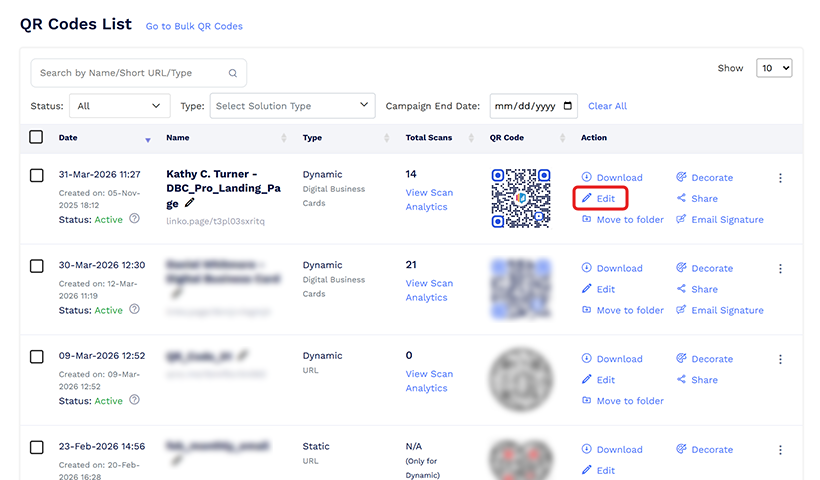
Task: Check the 31-Mar-2026 11:27 row checkbox
Action: (x=37, y=175)
